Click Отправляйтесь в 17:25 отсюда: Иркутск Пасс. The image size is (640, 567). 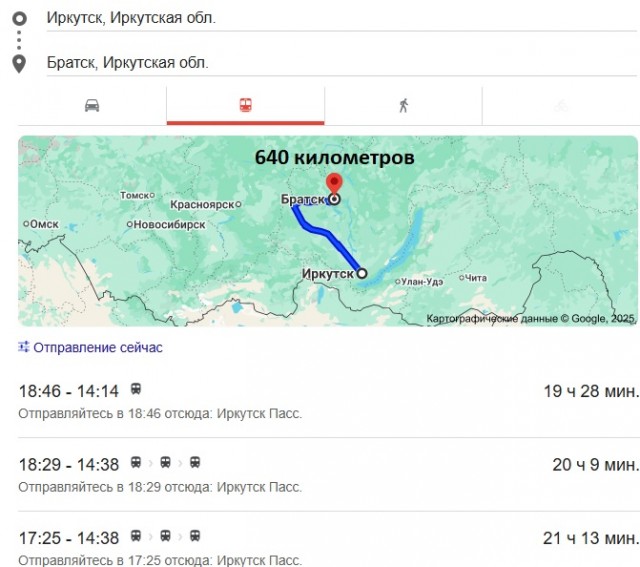pyautogui.click(x=160, y=560)
